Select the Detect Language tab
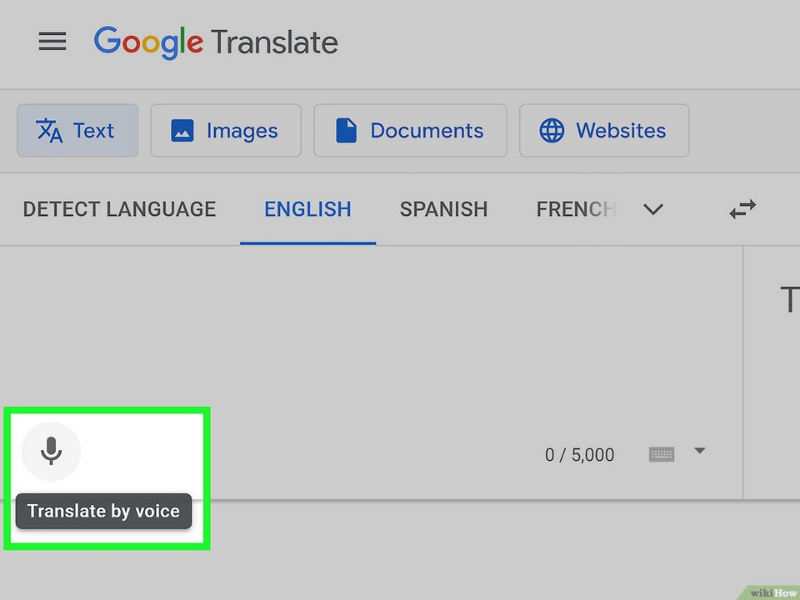The height and width of the screenshot is (600, 800). click(119, 209)
